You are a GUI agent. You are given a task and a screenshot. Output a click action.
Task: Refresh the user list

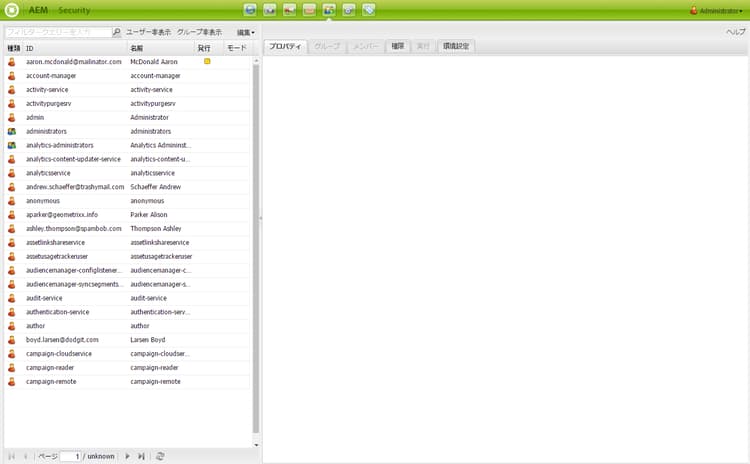[160, 456]
